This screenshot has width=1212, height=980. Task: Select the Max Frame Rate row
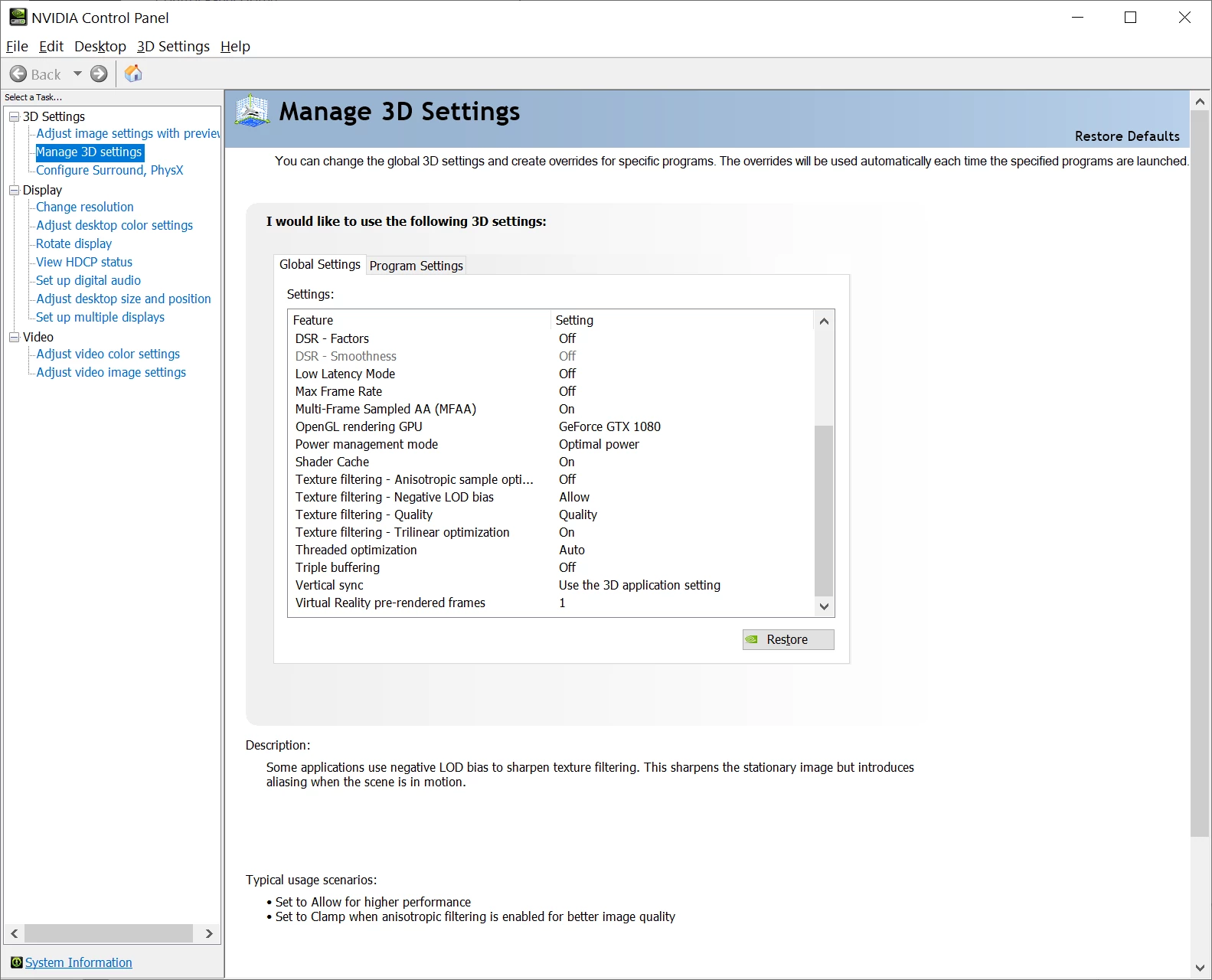[551, 391]
